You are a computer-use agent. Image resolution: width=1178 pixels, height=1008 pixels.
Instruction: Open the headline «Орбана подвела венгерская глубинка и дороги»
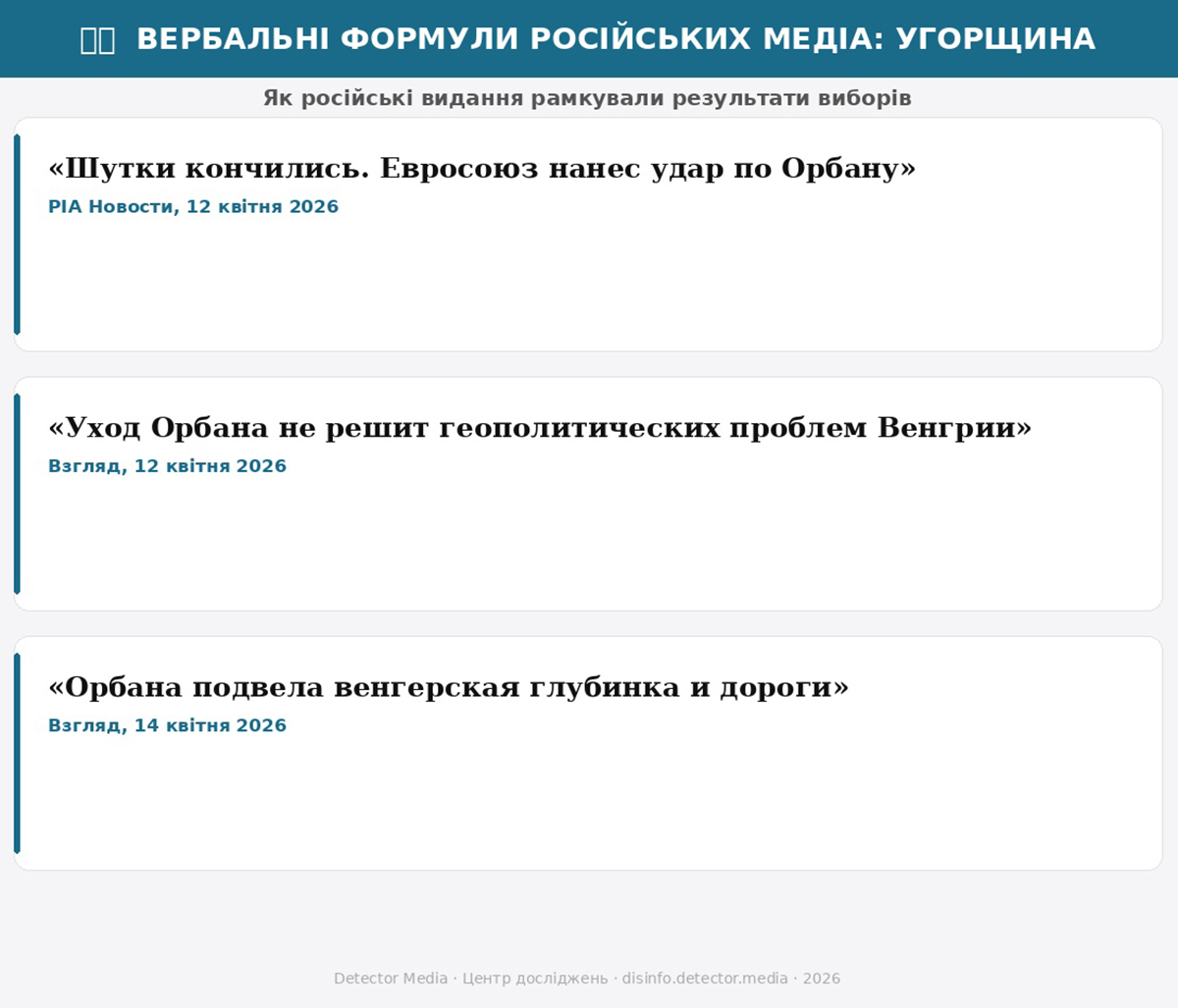click(x=449, y=687)
